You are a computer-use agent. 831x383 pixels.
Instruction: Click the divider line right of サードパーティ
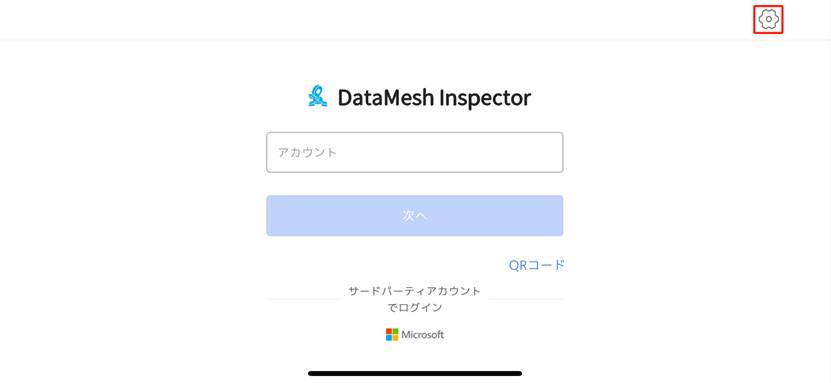point(525,299)
